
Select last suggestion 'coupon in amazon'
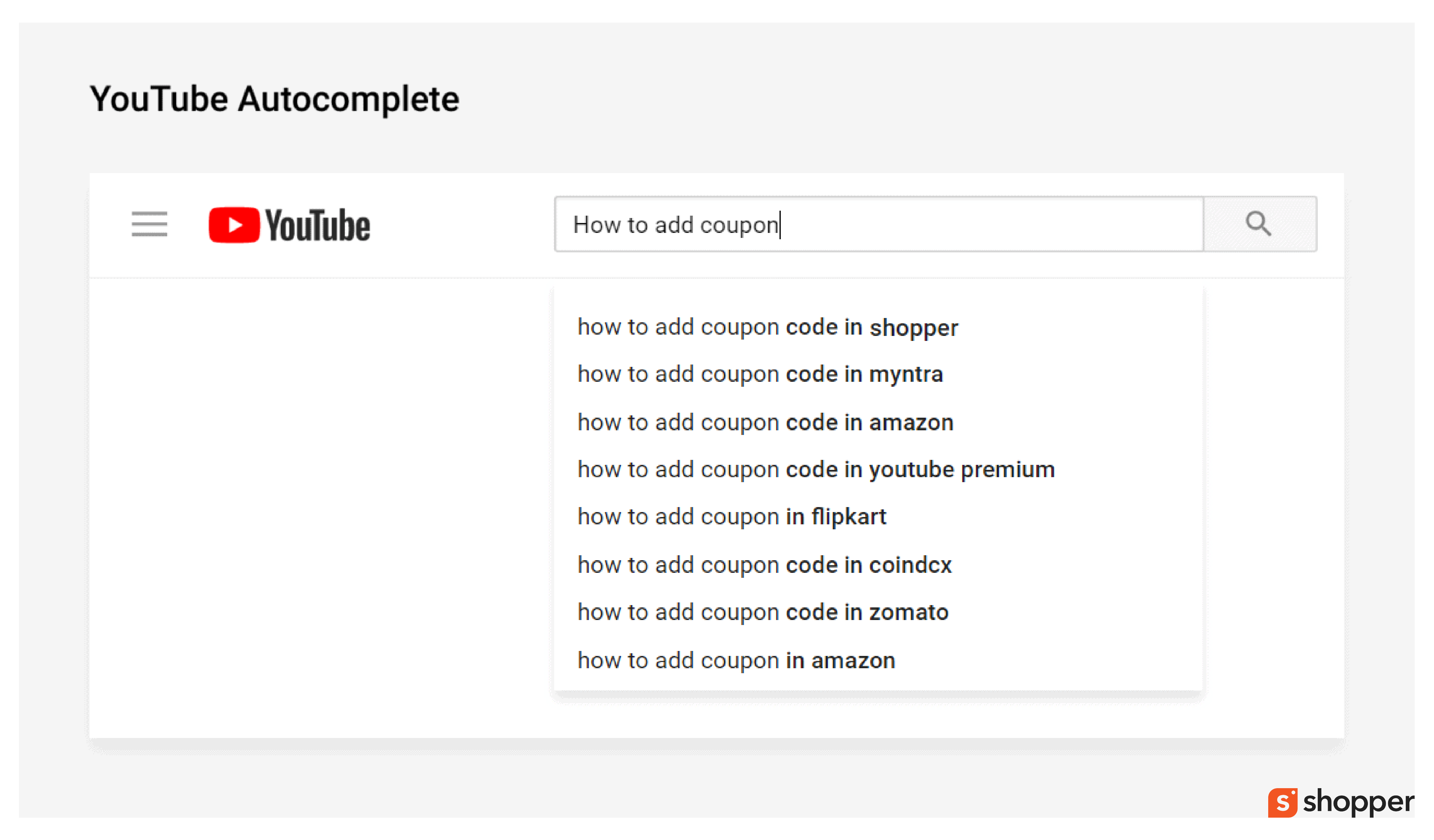click(x=736, y=660)
